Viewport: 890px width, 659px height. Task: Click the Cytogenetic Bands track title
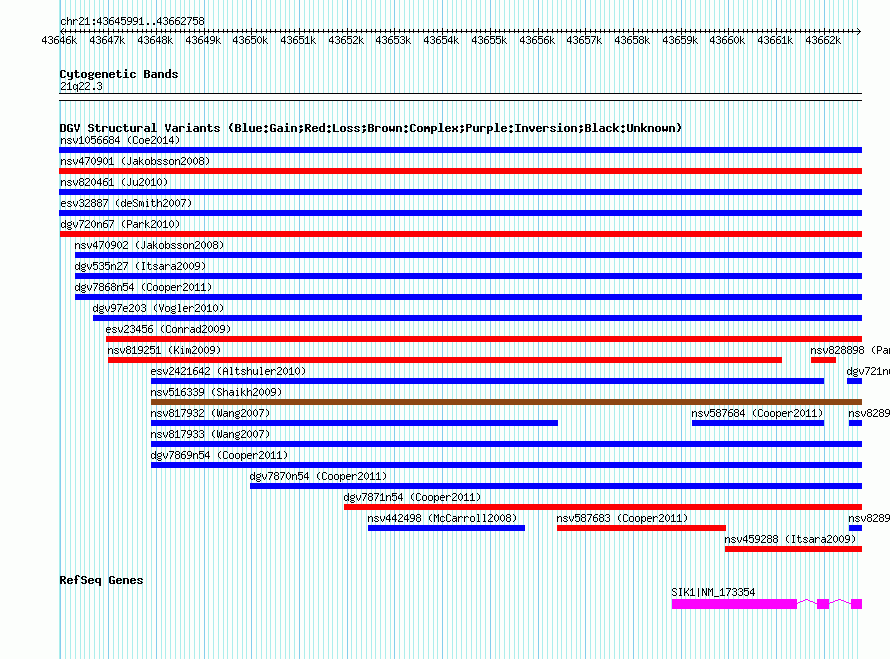point(119,74)
